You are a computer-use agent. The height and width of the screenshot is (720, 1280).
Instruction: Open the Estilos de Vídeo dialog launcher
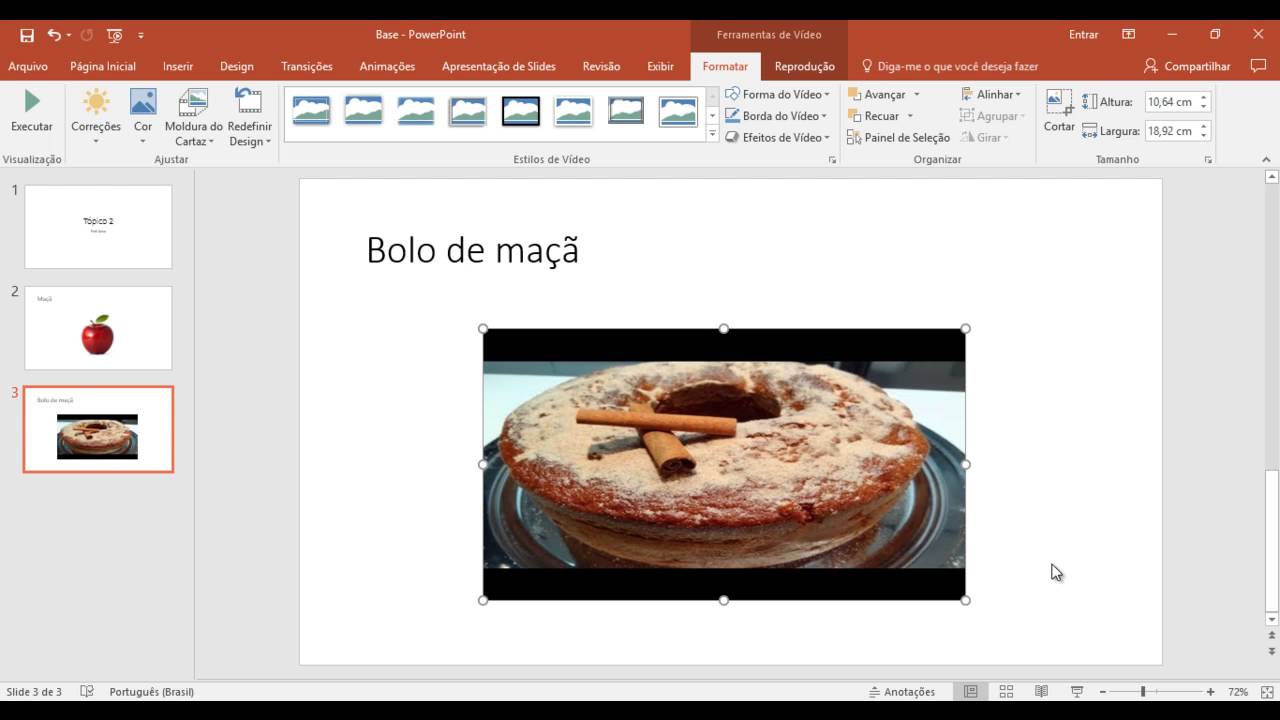tap(832, 160)
